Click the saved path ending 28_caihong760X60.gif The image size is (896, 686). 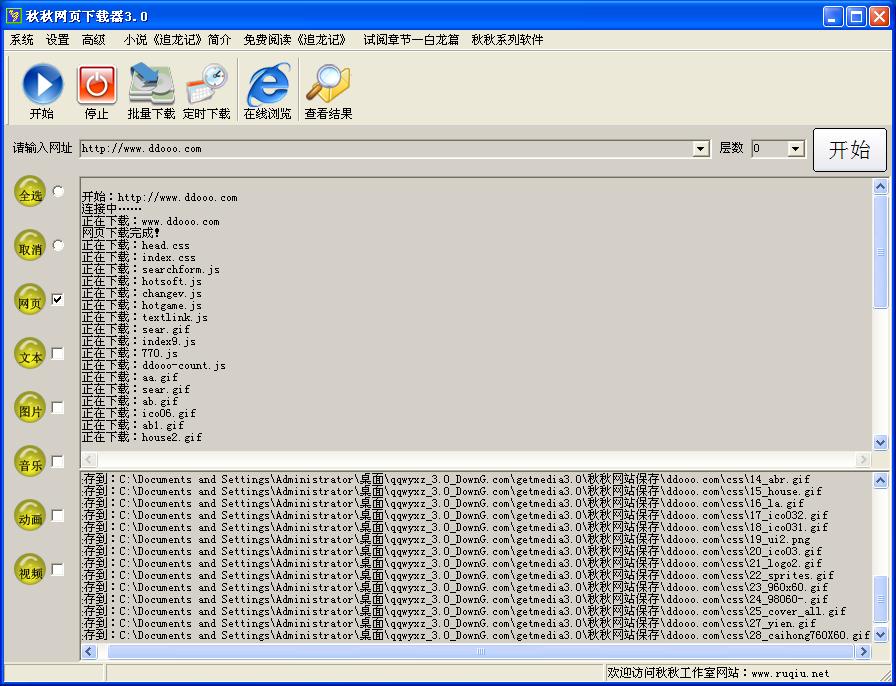(x=476, y=635)
